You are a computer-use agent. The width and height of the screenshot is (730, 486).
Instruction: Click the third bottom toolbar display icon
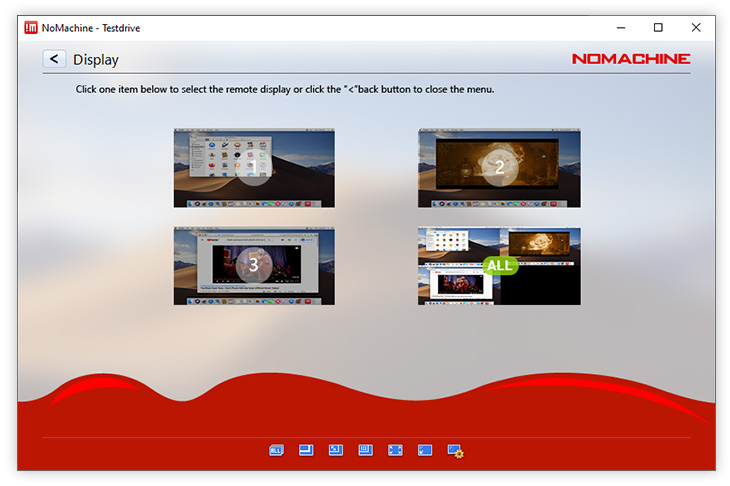point(336,451)
